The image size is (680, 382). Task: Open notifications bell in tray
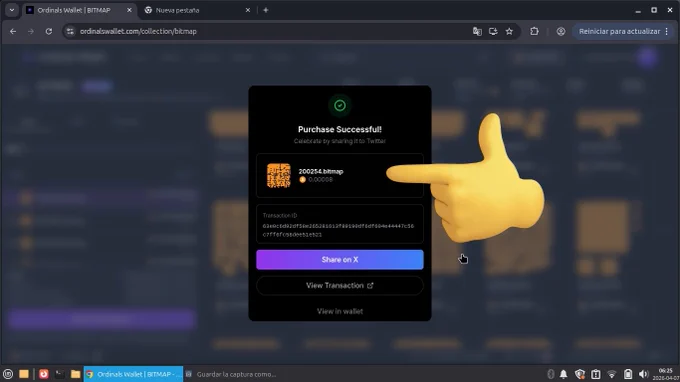click(563, 374)
